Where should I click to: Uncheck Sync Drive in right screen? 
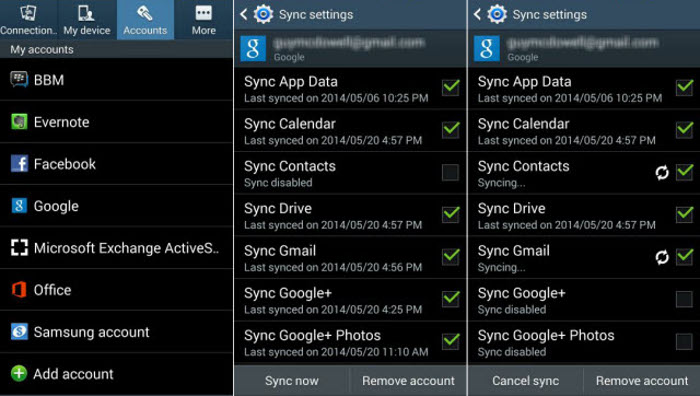[684, 214]
